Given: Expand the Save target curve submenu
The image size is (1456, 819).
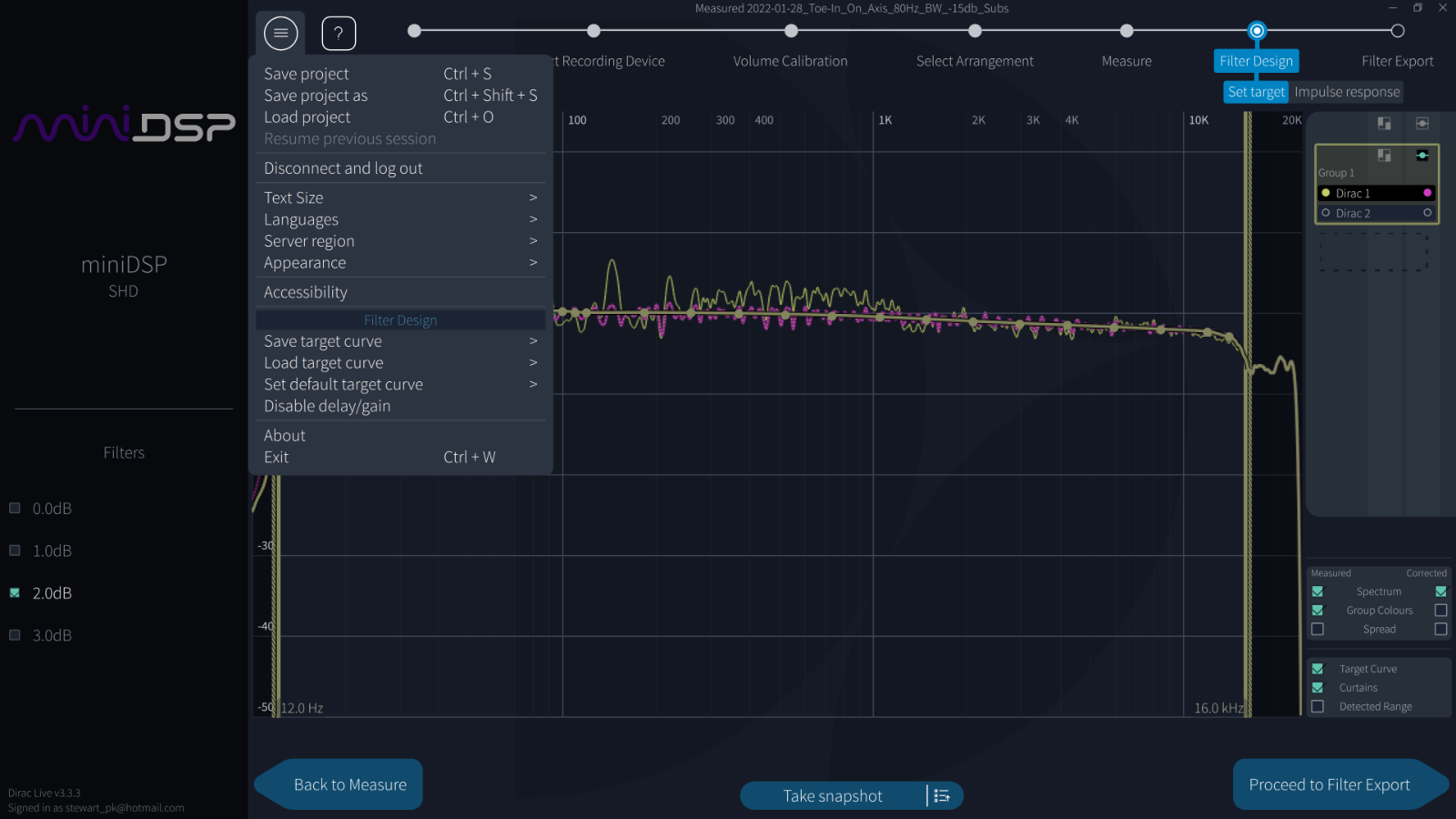Looking at the screenshot, I should pos(400,341).
